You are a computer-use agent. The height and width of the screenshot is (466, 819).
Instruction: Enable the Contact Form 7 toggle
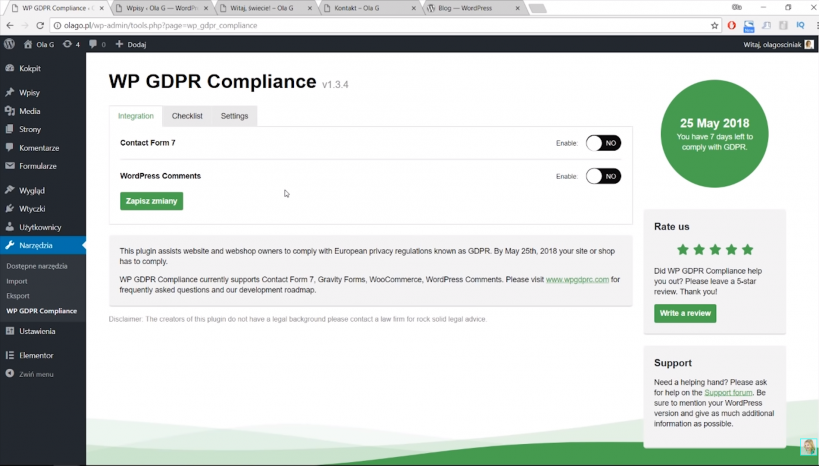603,143
